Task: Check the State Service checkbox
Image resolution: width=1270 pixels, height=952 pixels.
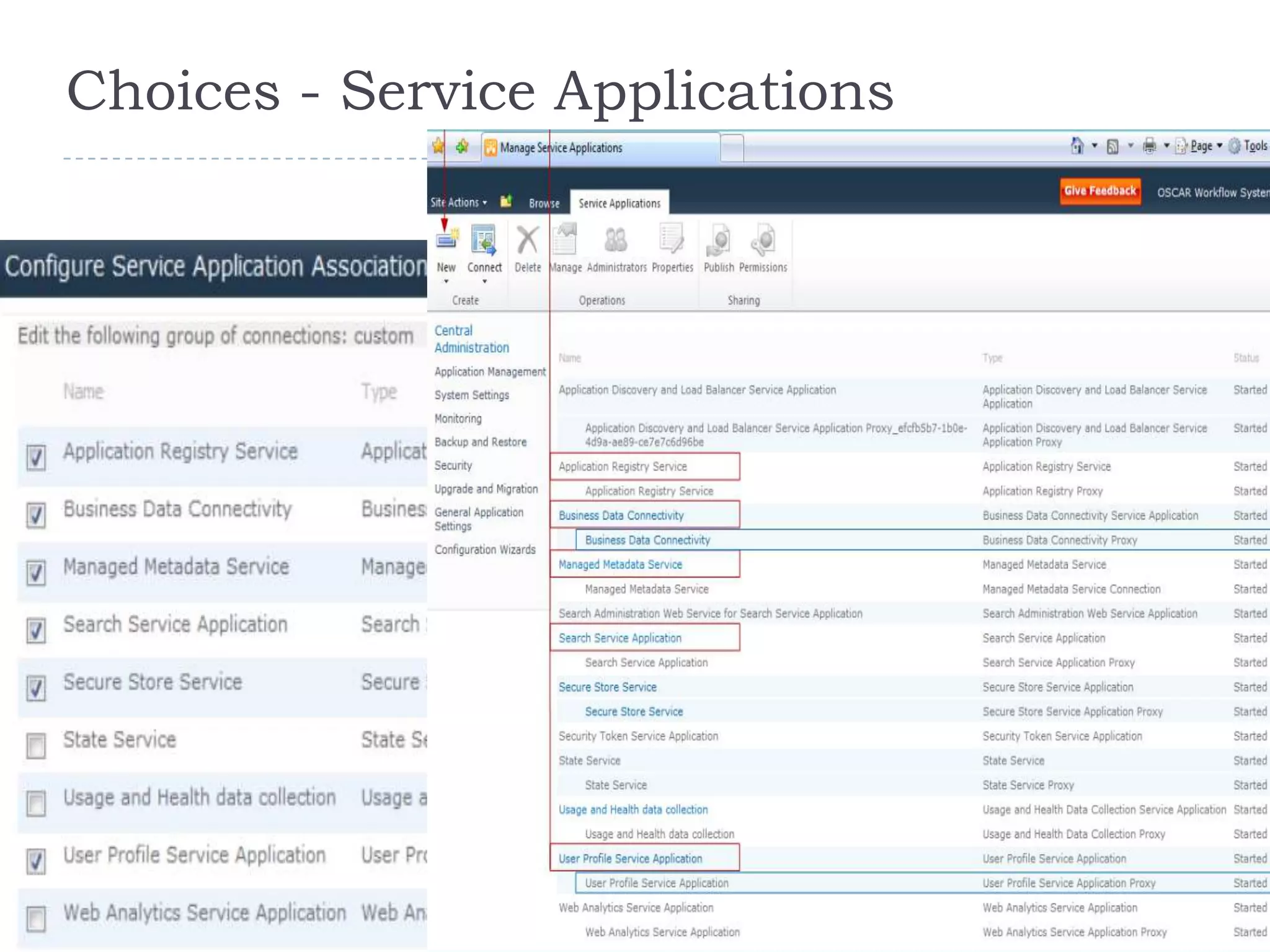Action: pos(36,746)
